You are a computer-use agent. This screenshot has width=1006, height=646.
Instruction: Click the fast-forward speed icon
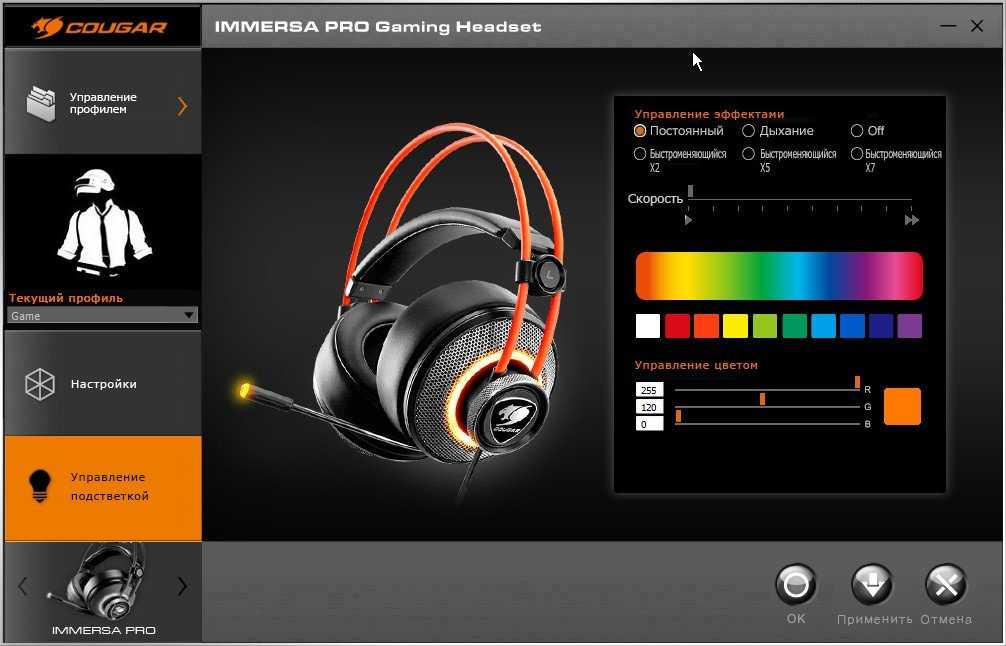coord(911,220)
